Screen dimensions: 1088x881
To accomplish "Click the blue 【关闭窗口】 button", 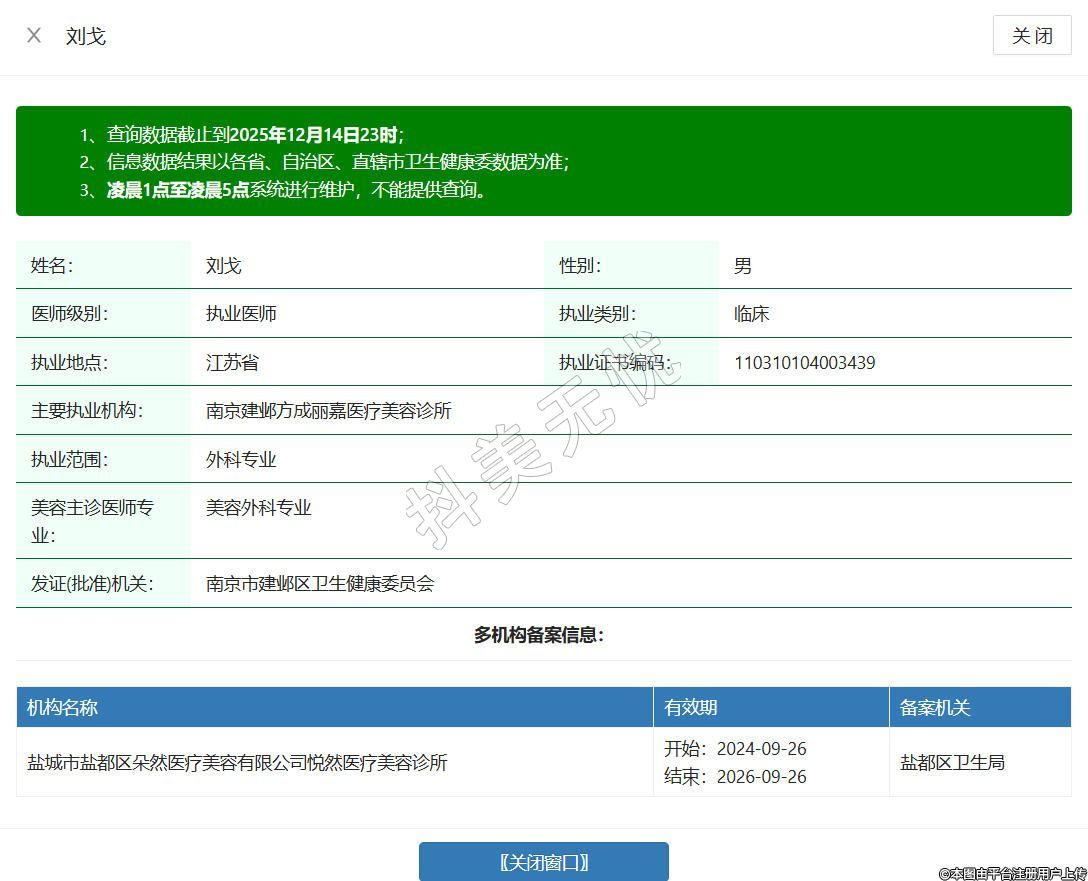I will (543, 861).
